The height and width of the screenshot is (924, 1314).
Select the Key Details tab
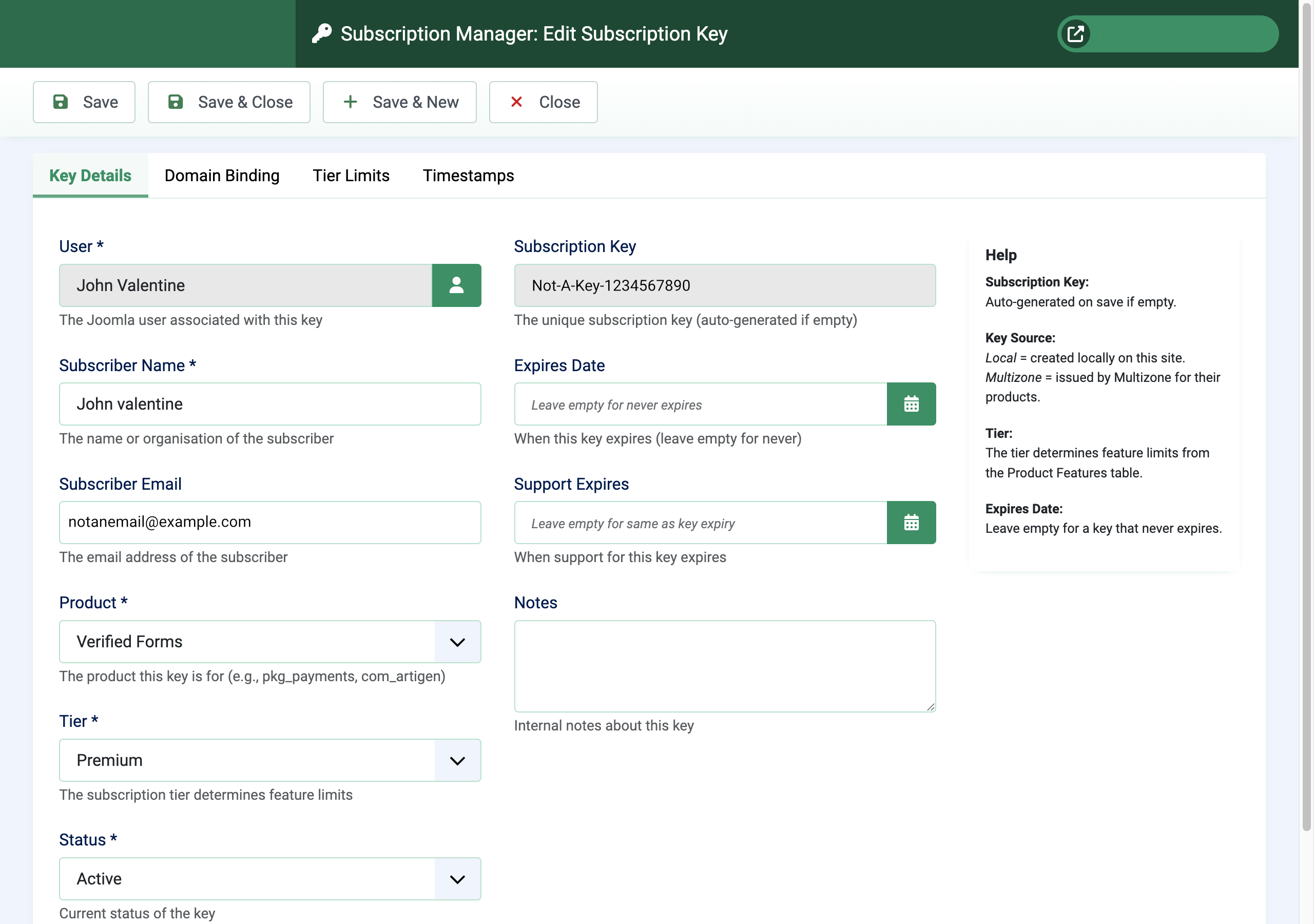pyautogui.click(x=89, y=175)
